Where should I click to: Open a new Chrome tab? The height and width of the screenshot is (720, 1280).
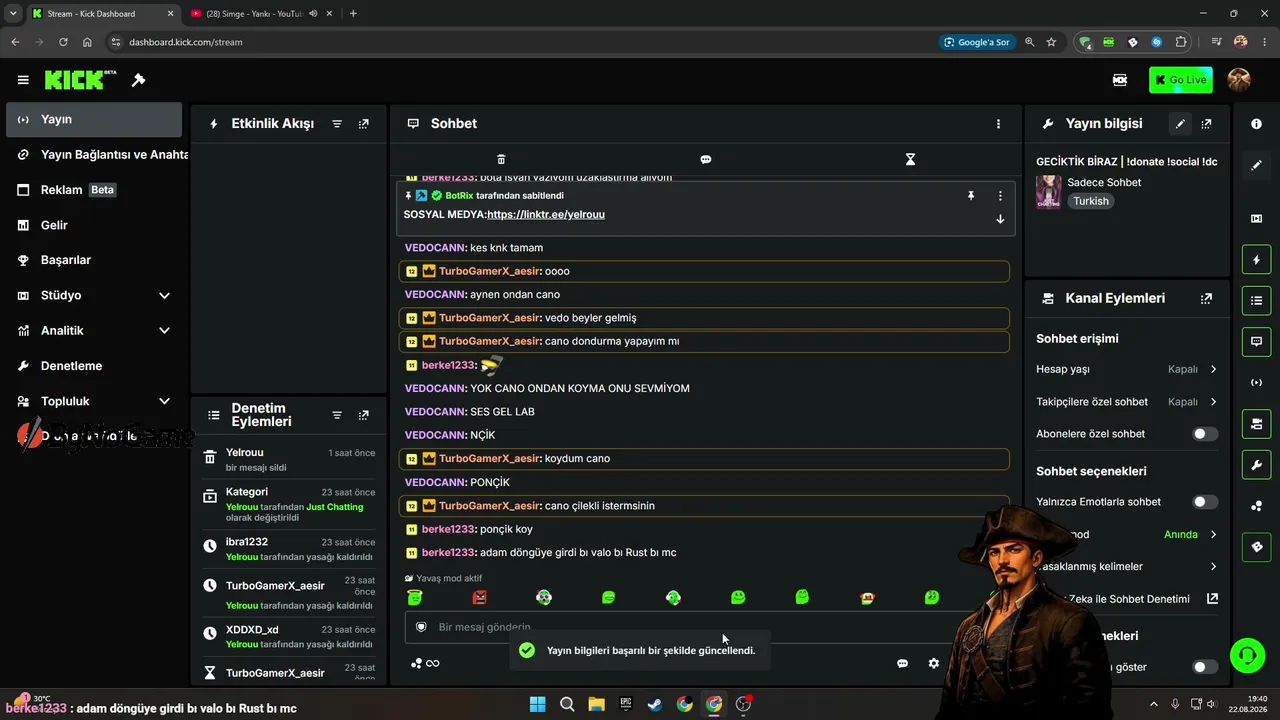pyautogui.click(x=353, y=14)
